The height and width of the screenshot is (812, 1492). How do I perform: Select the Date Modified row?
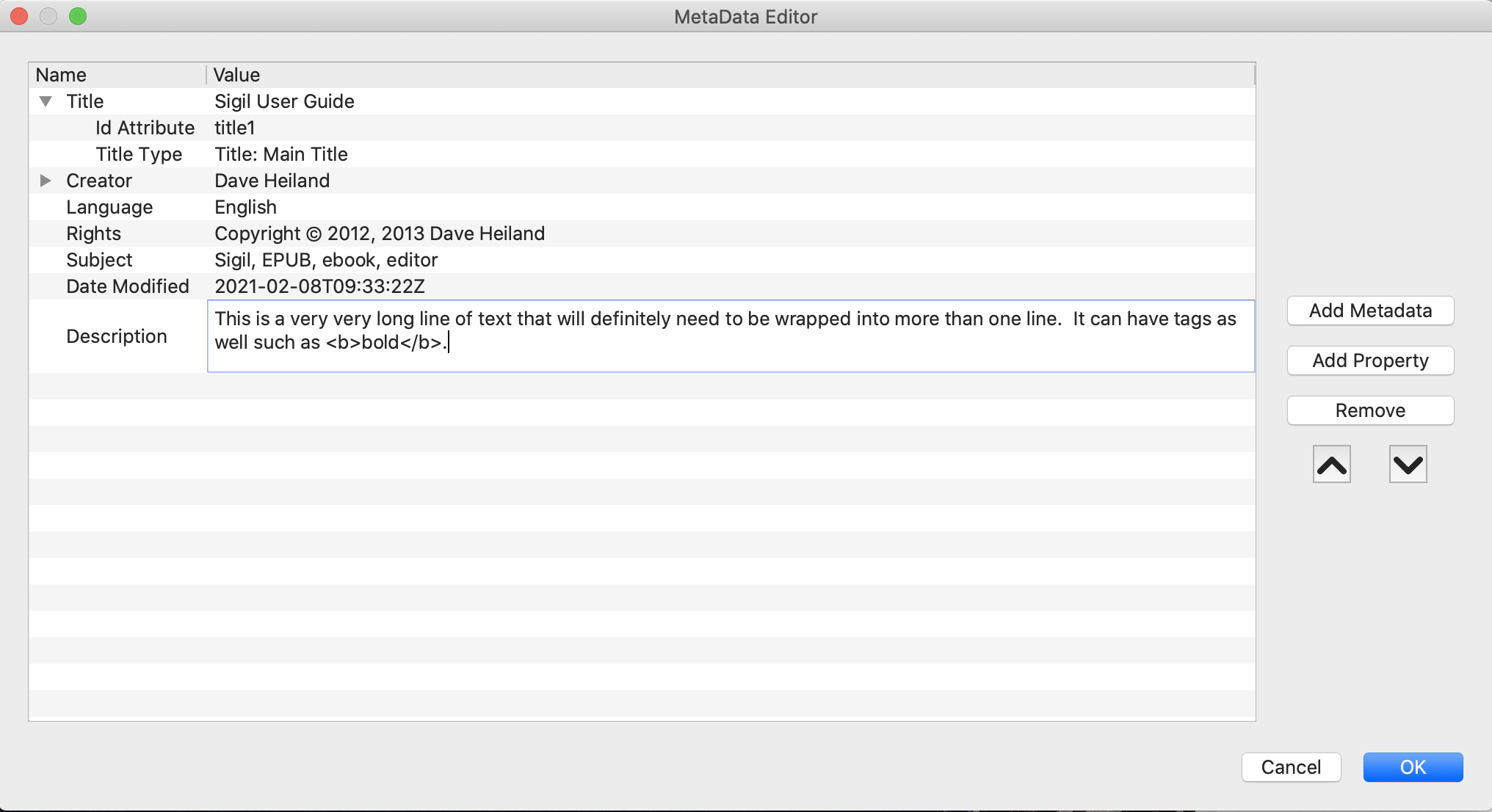(128, 286)
